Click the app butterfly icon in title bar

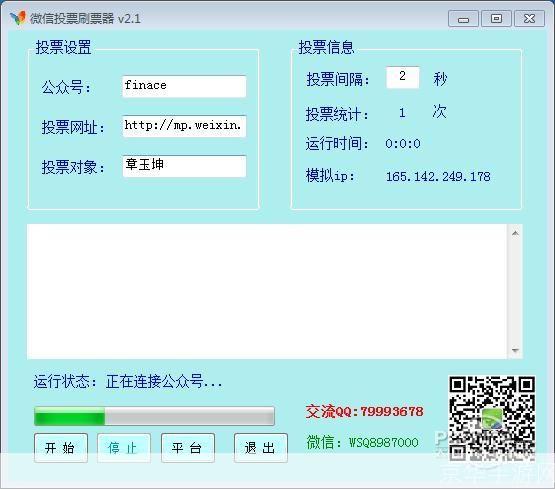tap(17, 17)
